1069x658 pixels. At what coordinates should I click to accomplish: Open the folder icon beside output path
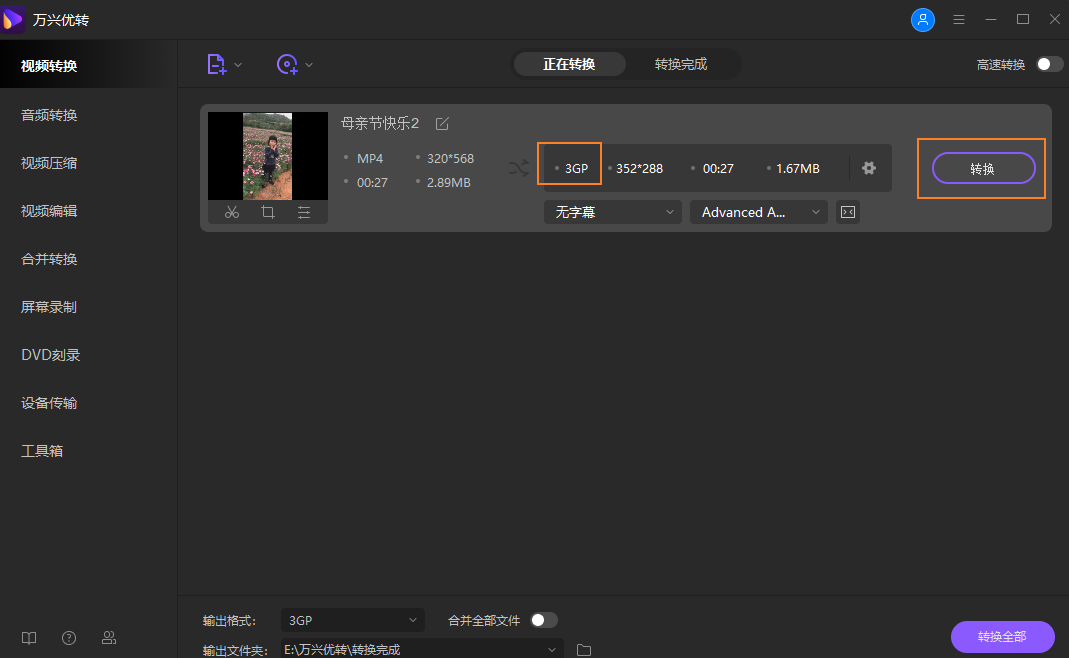584,648
